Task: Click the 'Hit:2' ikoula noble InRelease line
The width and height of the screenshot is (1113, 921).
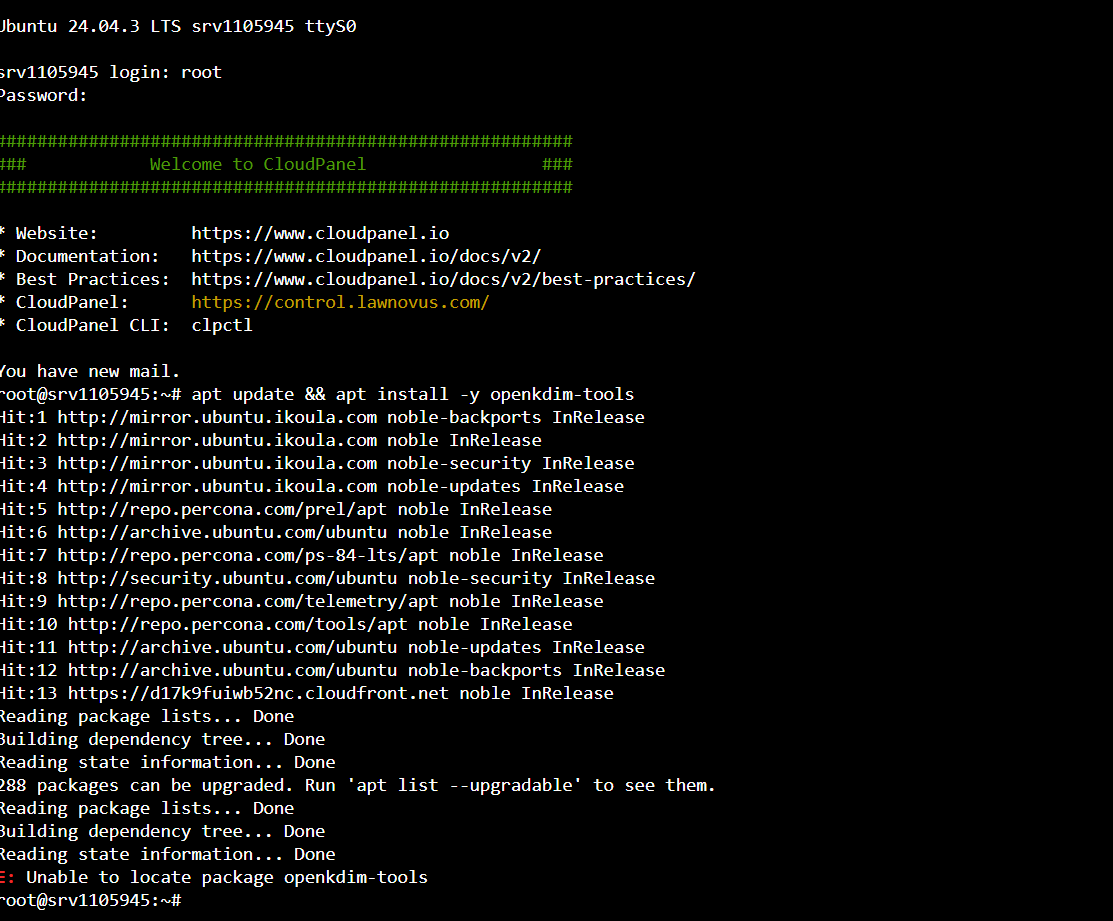Action: pos(271,440)
